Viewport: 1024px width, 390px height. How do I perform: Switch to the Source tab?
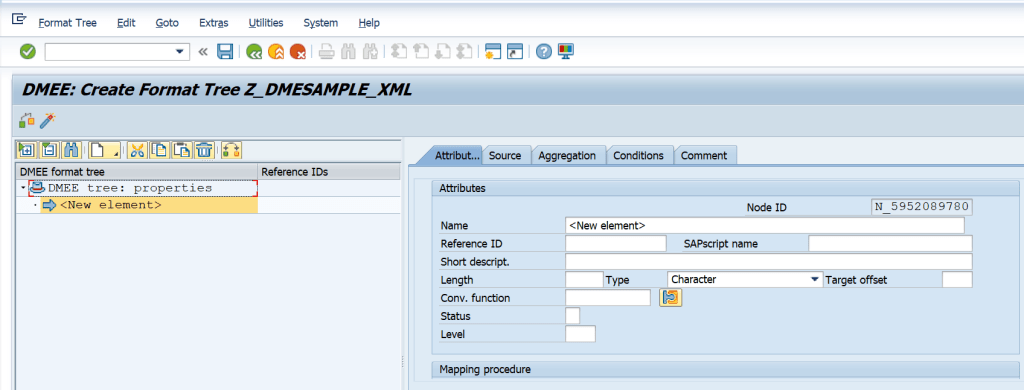point(505,155)
